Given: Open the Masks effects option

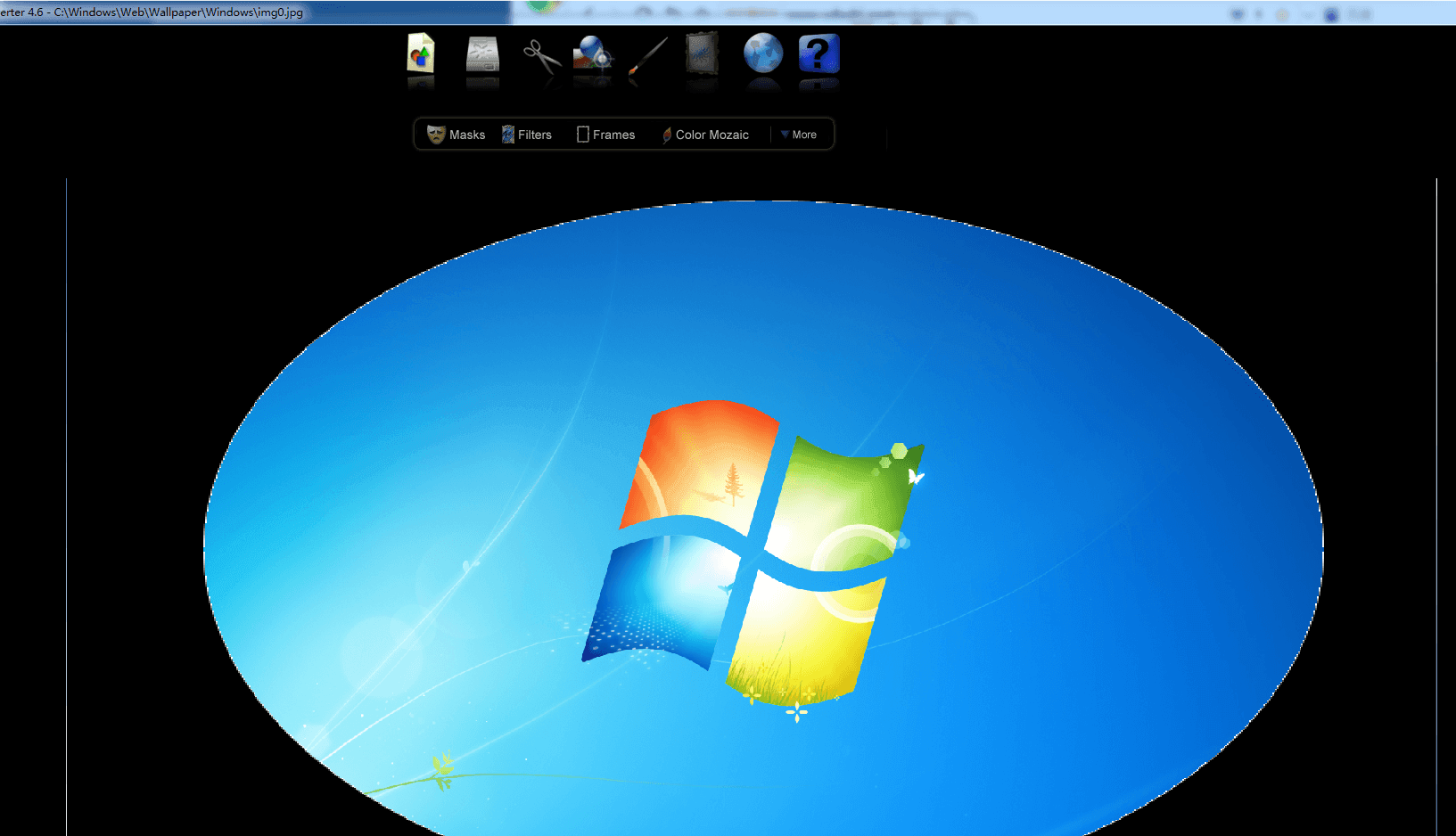Looking at the screenshot, I should click(x=456, y=135).
